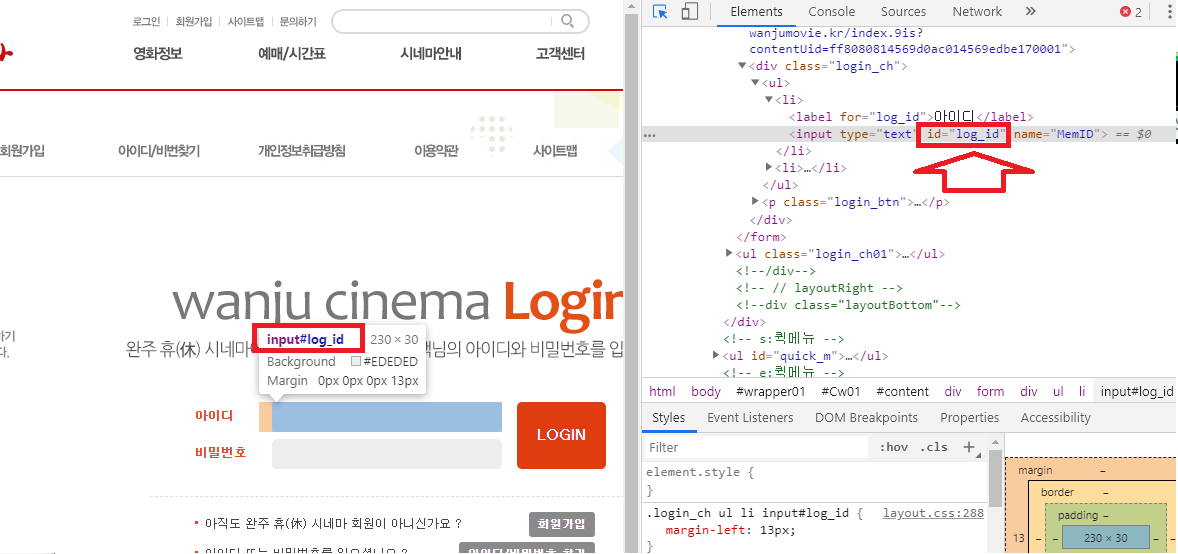The width and height of the screenshot is (1178, 554).
Task: Click the top 회원가입 link
Action: pyautogui.click(x=194, y=21)
